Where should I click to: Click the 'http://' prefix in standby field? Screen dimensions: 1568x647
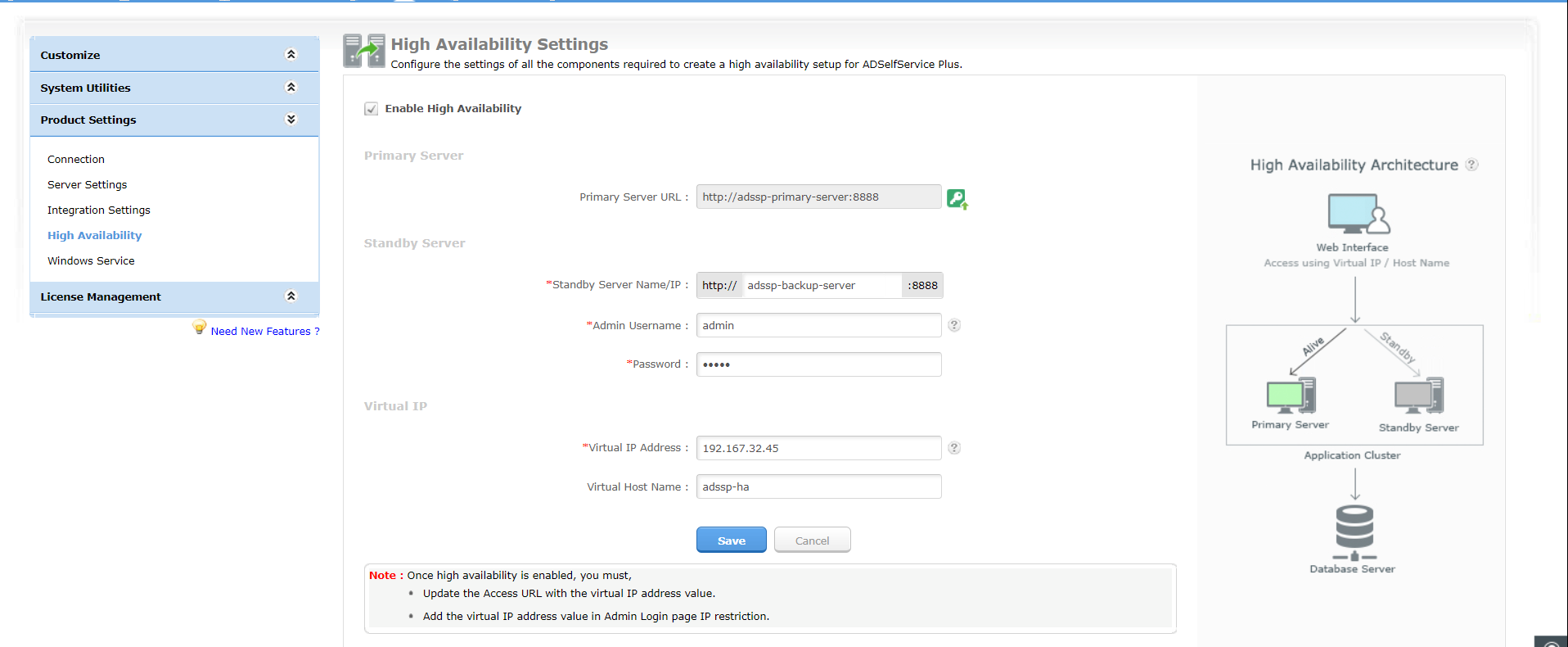tap(719, 285)
